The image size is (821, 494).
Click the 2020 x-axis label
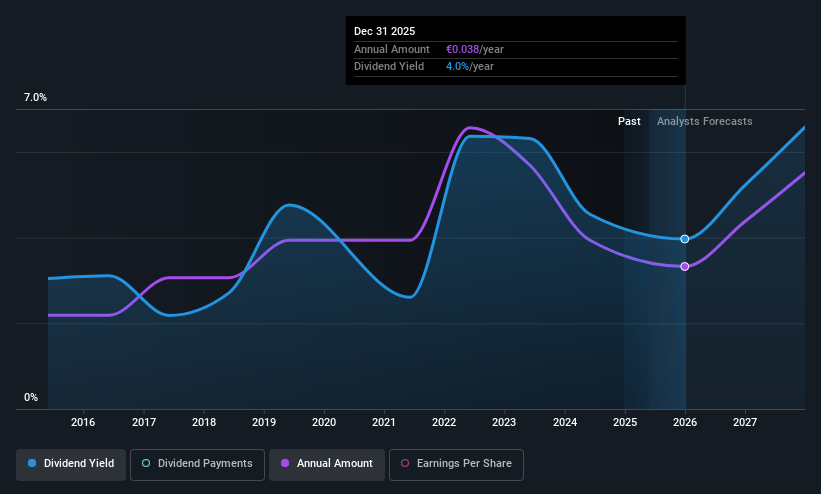324,422
